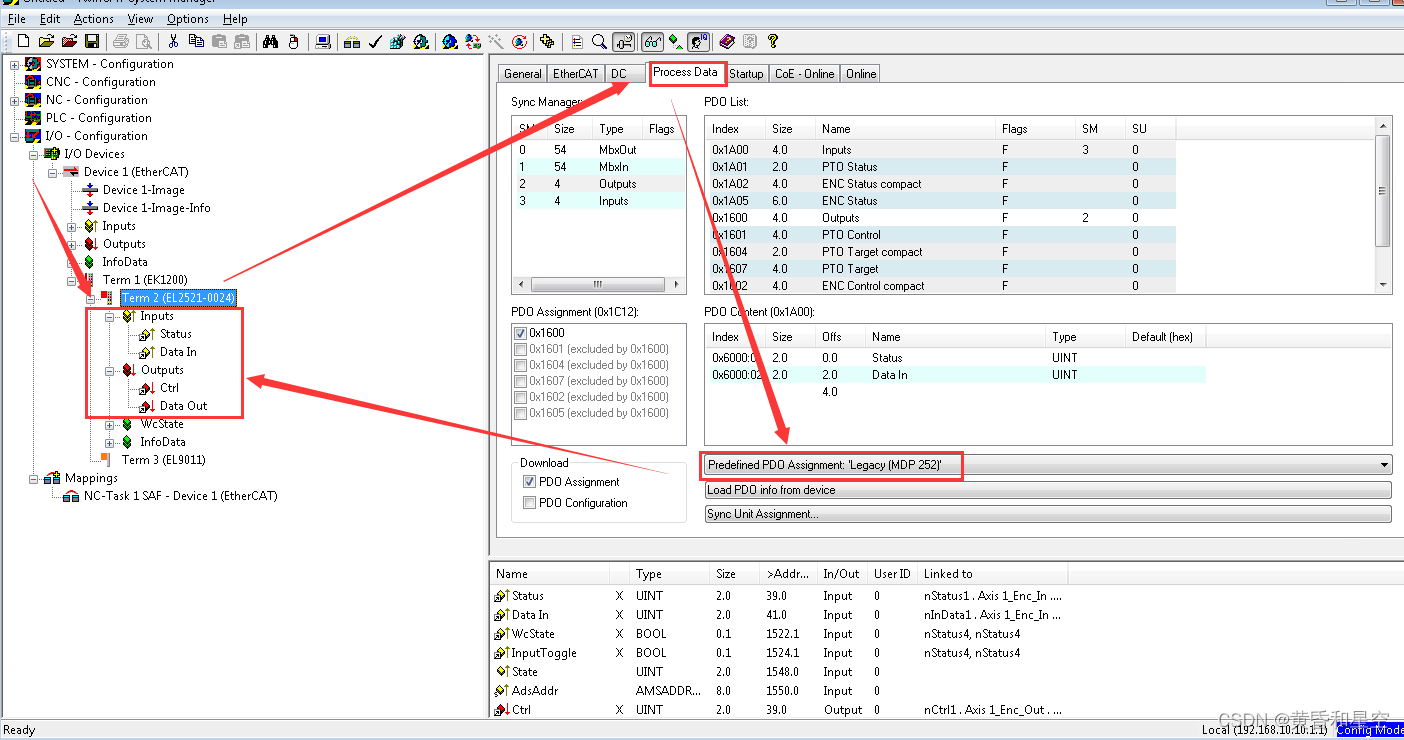Open the File menu
This screenshot has width=1404, height=740.
17,19
